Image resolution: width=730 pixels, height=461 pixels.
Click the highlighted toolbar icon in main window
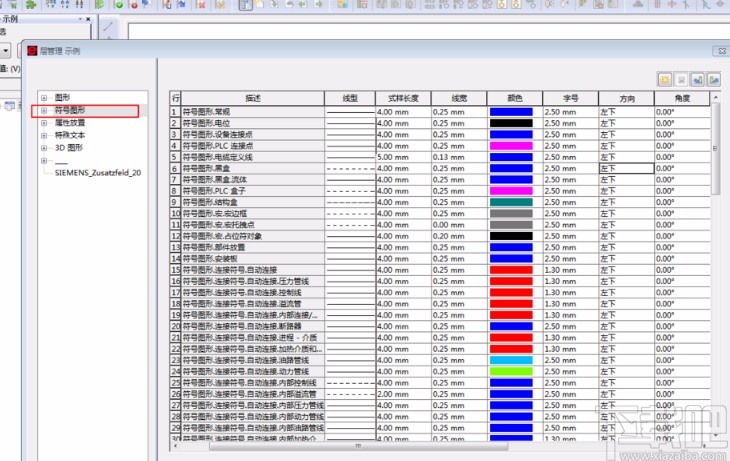tap(246, 5)
